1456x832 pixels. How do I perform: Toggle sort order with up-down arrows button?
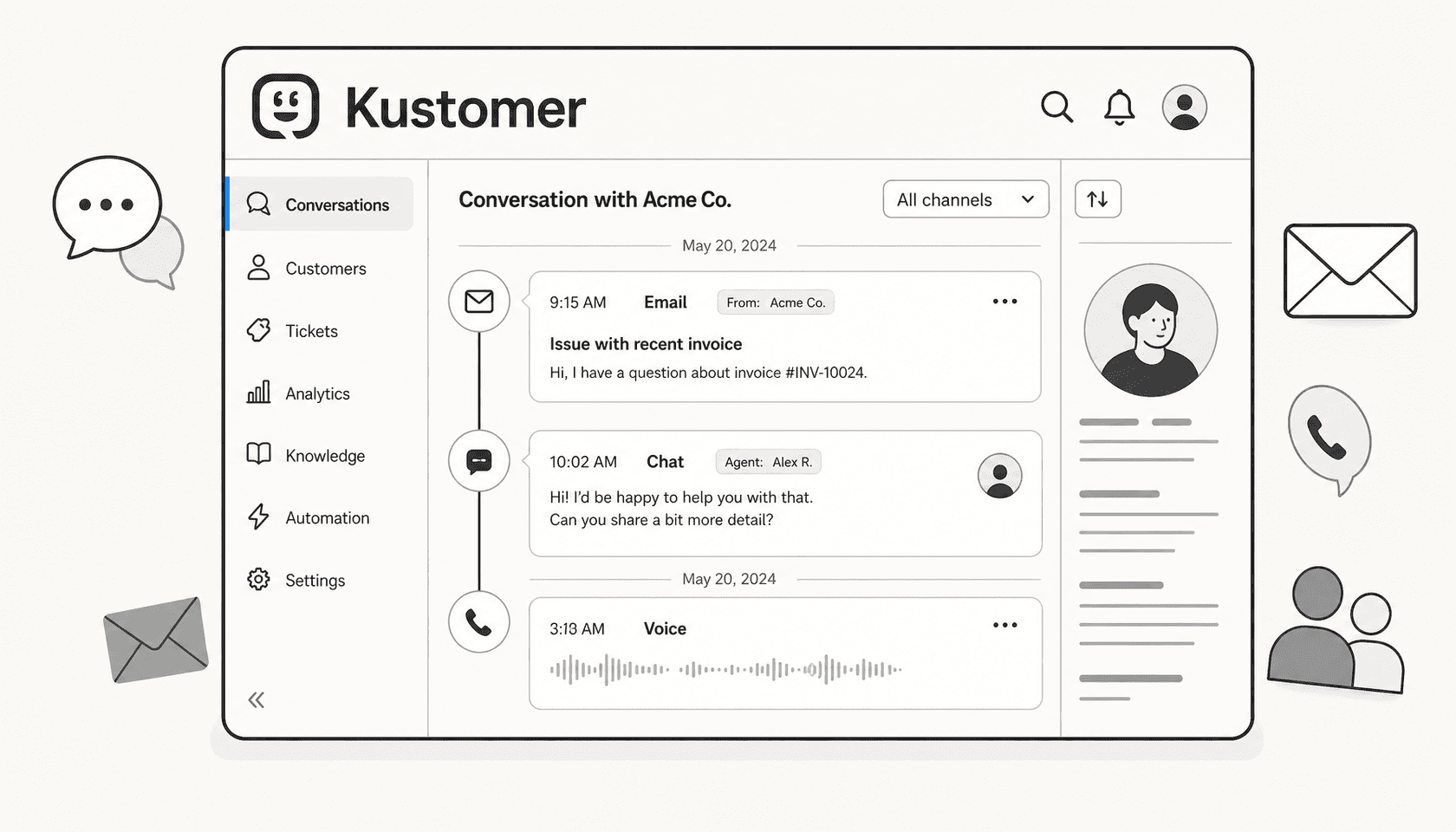coord(1097,198)
